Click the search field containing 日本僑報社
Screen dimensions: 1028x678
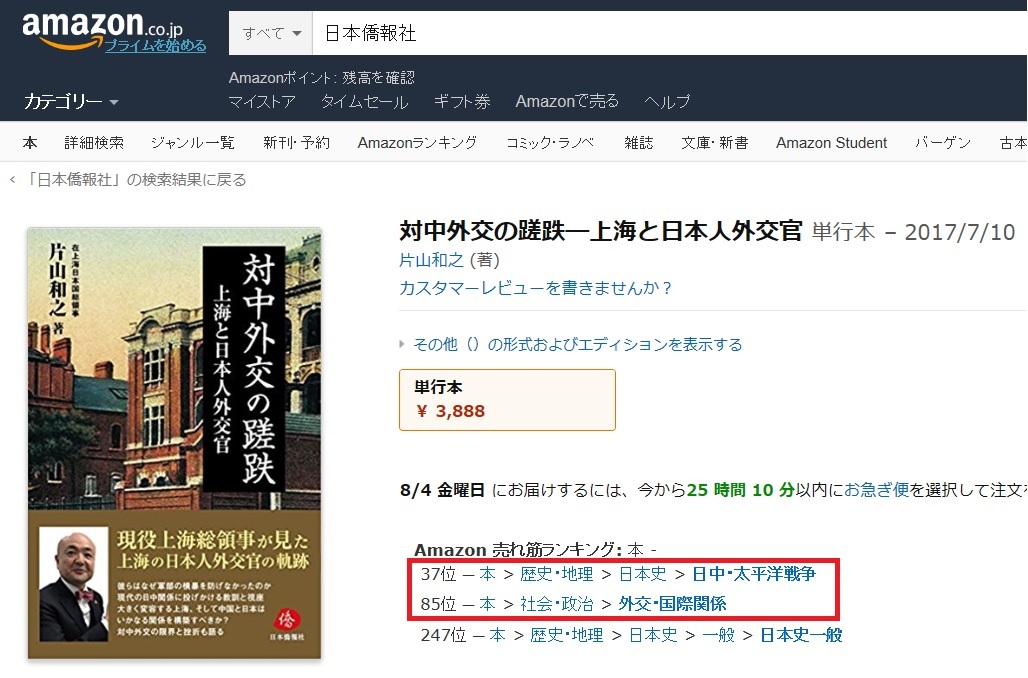[670, 33]
